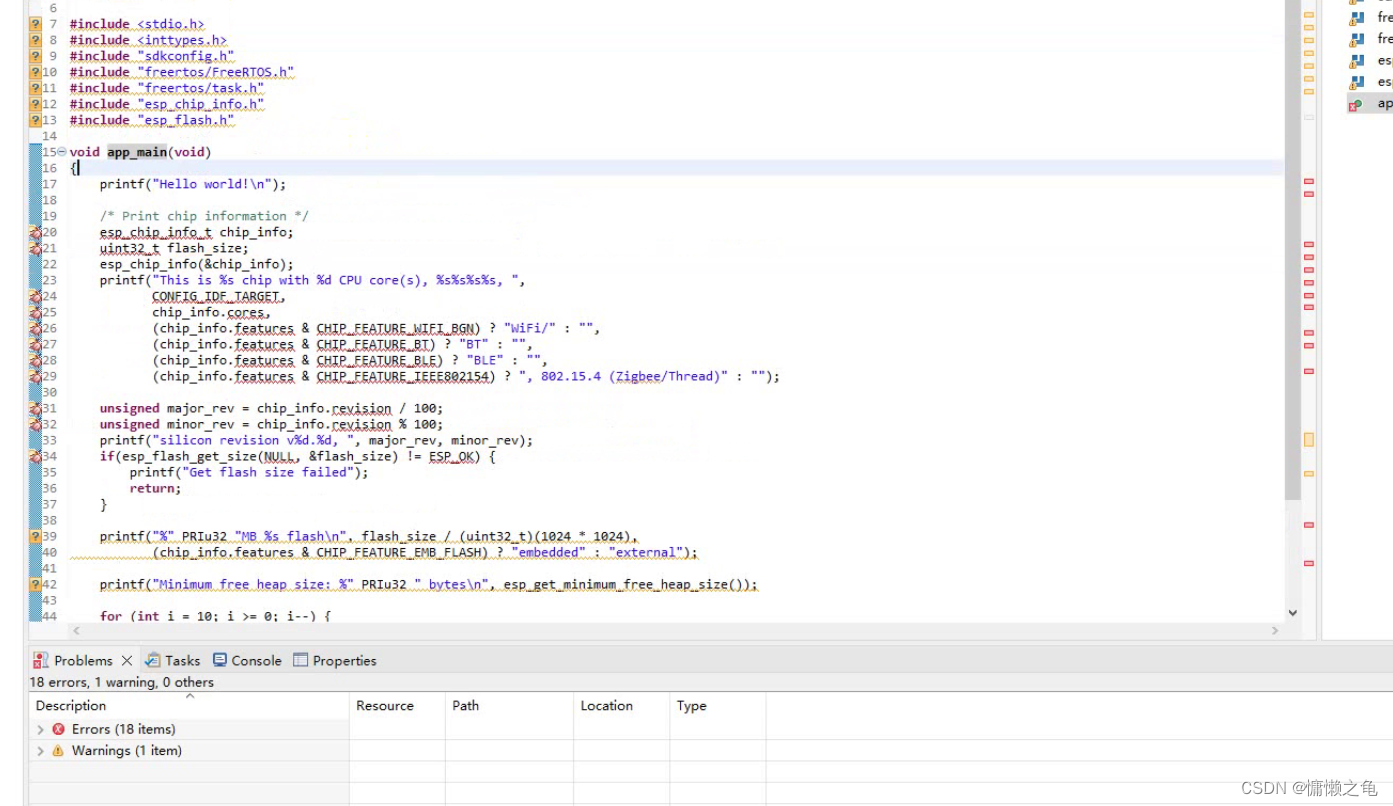The width and height of the screenshot is (1393, 806).
Task: Click error marker at CHIP_FEATURE_WIFI_BGN line
Action: click(x=36, y=328)
